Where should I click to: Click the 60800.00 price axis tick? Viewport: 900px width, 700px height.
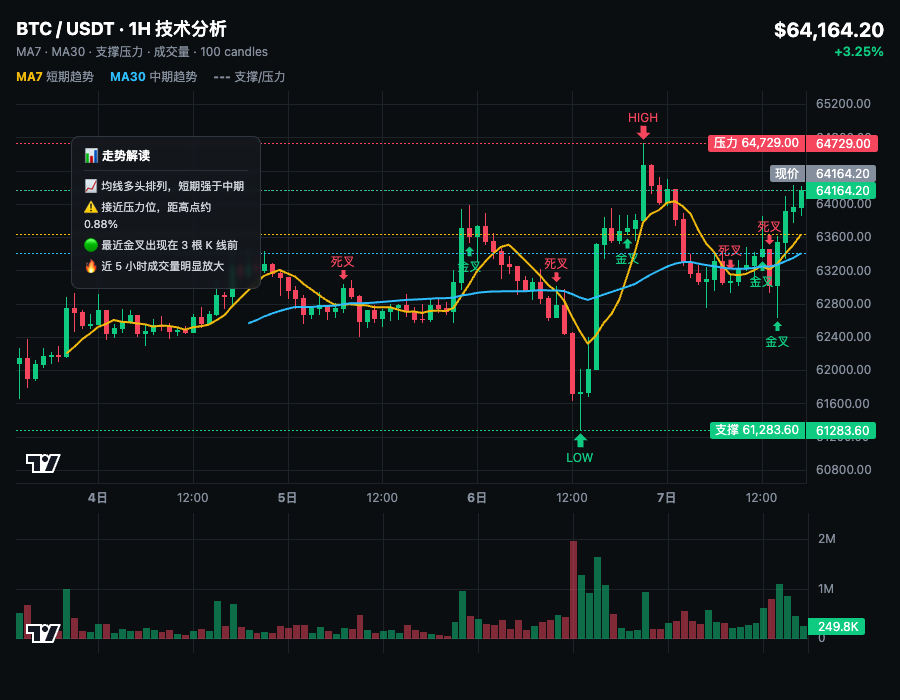tap(843, 470)
